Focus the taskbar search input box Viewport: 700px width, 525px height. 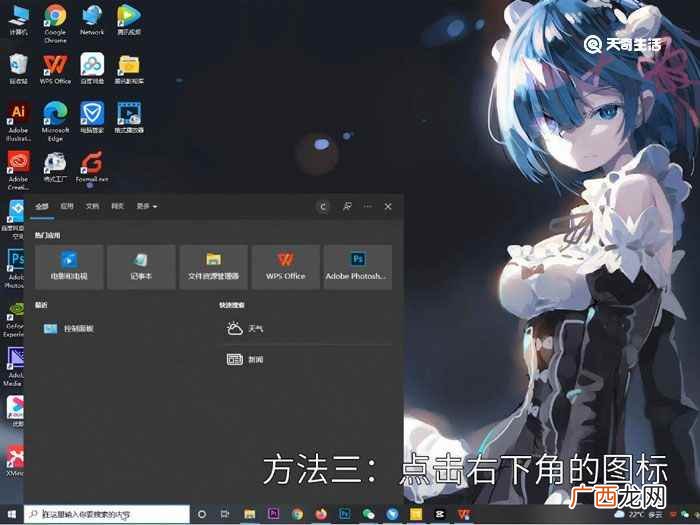click(x=107, y=515)
